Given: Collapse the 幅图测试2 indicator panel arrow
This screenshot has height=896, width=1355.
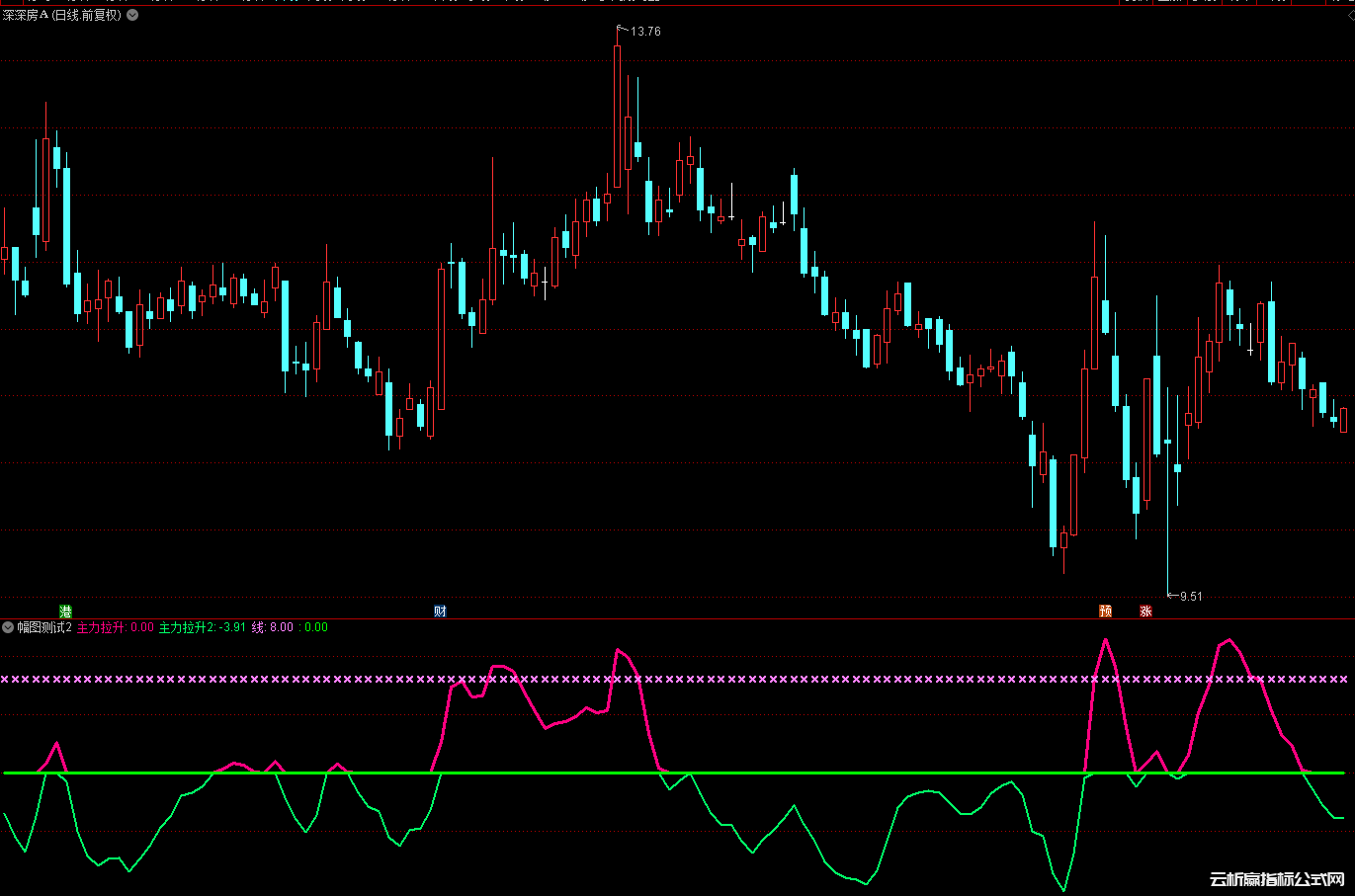Looking at the screenshot, I should tap(8, 627).
